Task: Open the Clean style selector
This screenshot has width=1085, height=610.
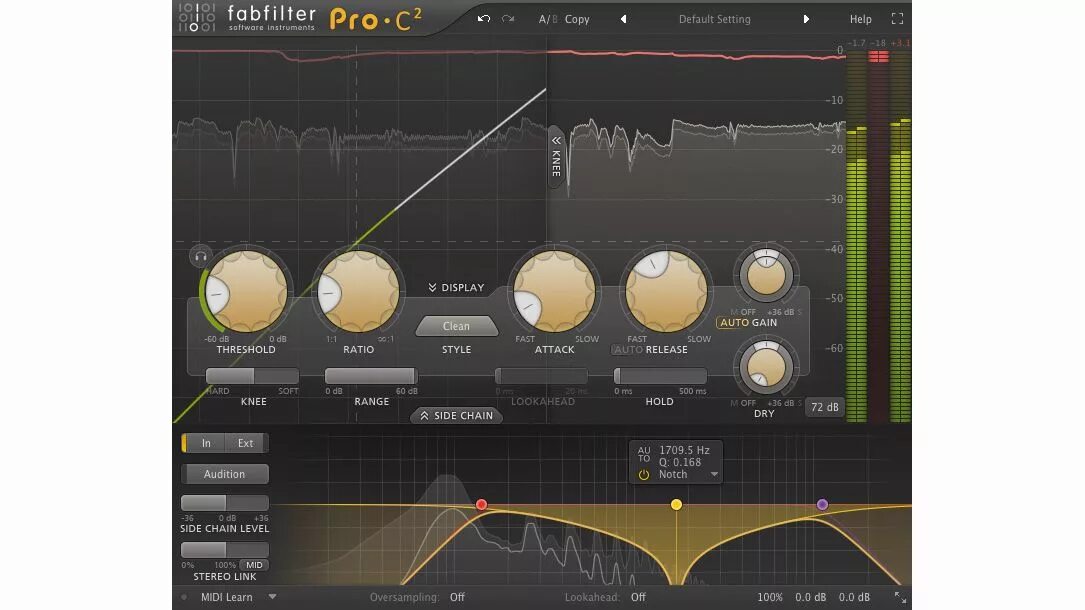Action: pos(456,326)
